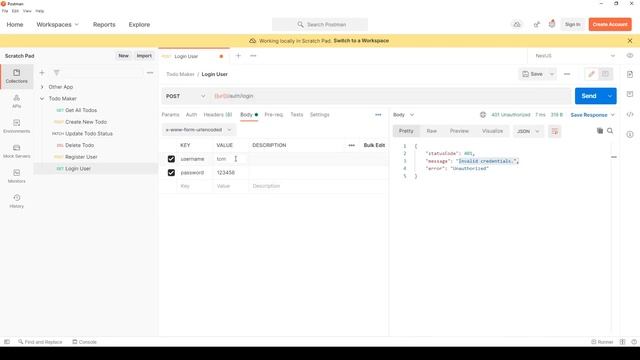Click the plus icon to create a collection
The width and height of the screenshot is (640, 360).
[42, 73]
